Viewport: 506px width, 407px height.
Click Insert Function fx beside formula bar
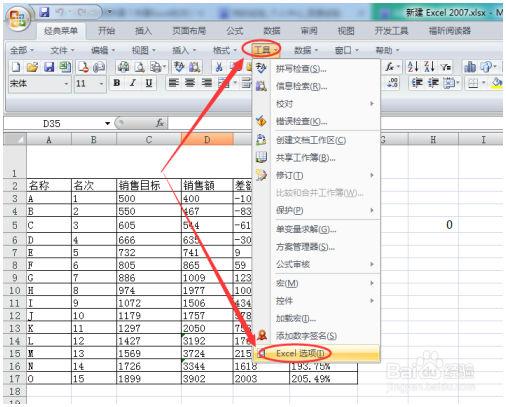(x=160, y=123)
